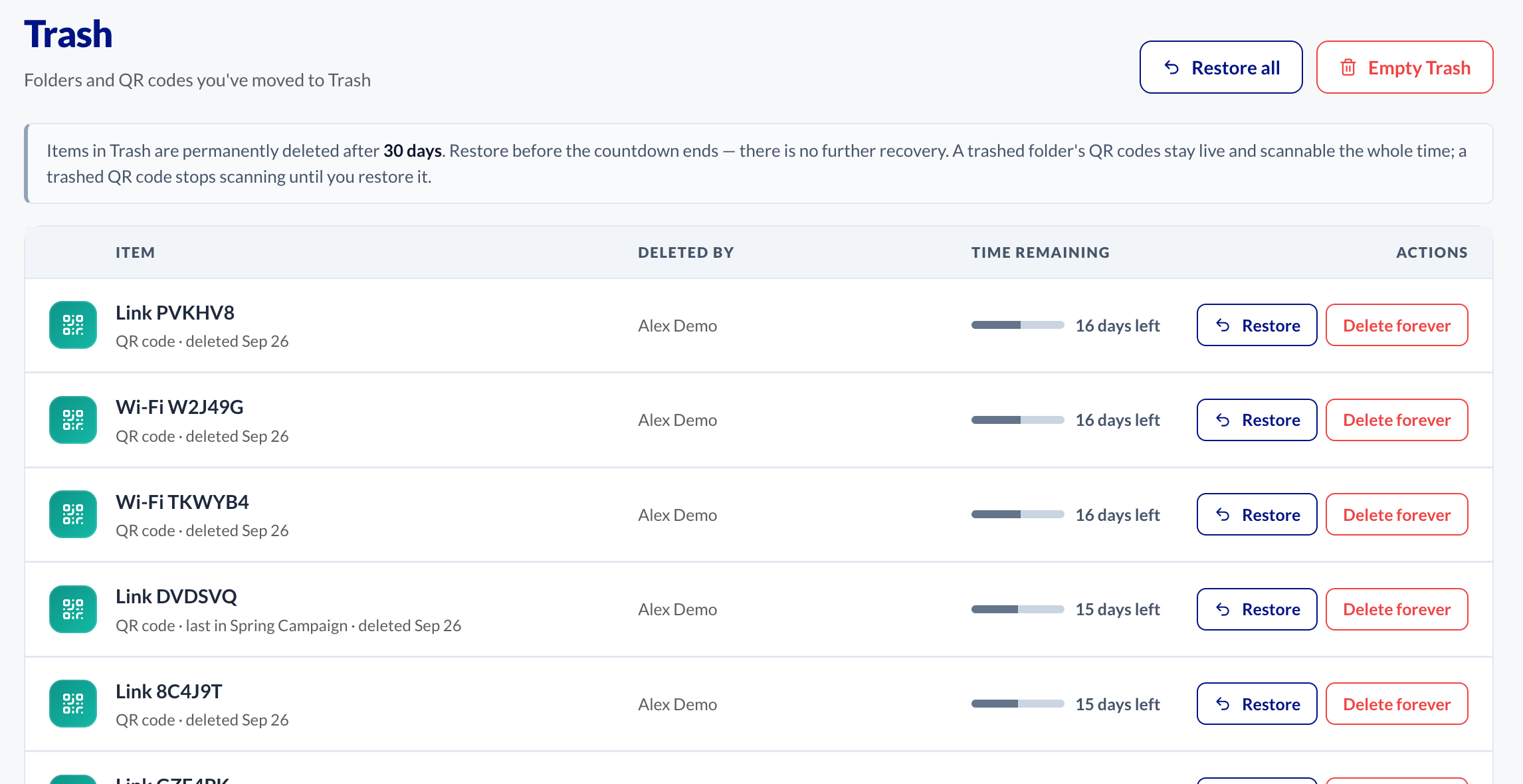
Task: Click the QR code icon for Link PVKHV8
Action: (73, 325)
